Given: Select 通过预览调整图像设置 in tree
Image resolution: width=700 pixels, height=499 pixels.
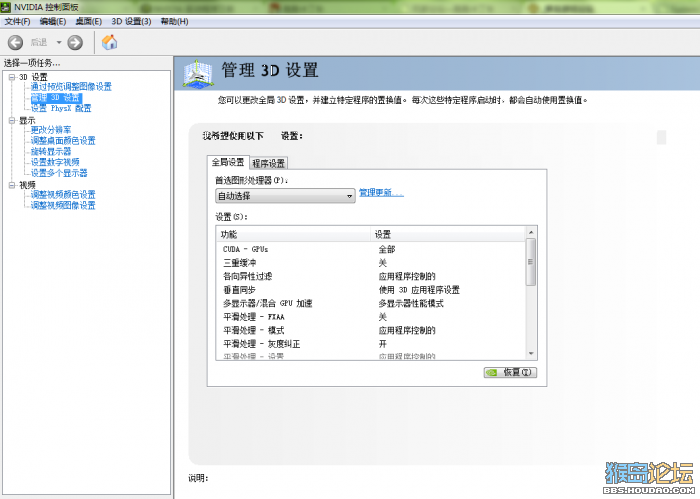Looking at the screenshot, I should pyautogui.click(x=71, y=87).
